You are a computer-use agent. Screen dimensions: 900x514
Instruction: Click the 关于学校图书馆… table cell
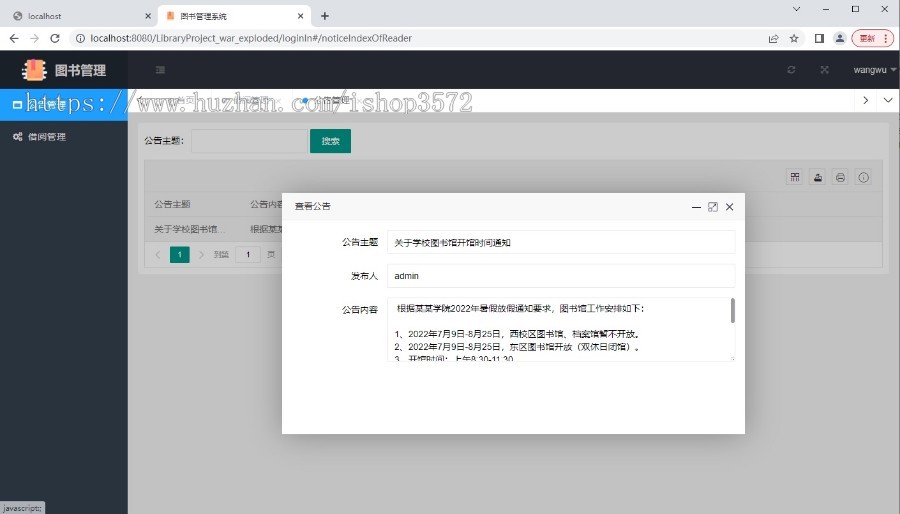coord(190,229)
